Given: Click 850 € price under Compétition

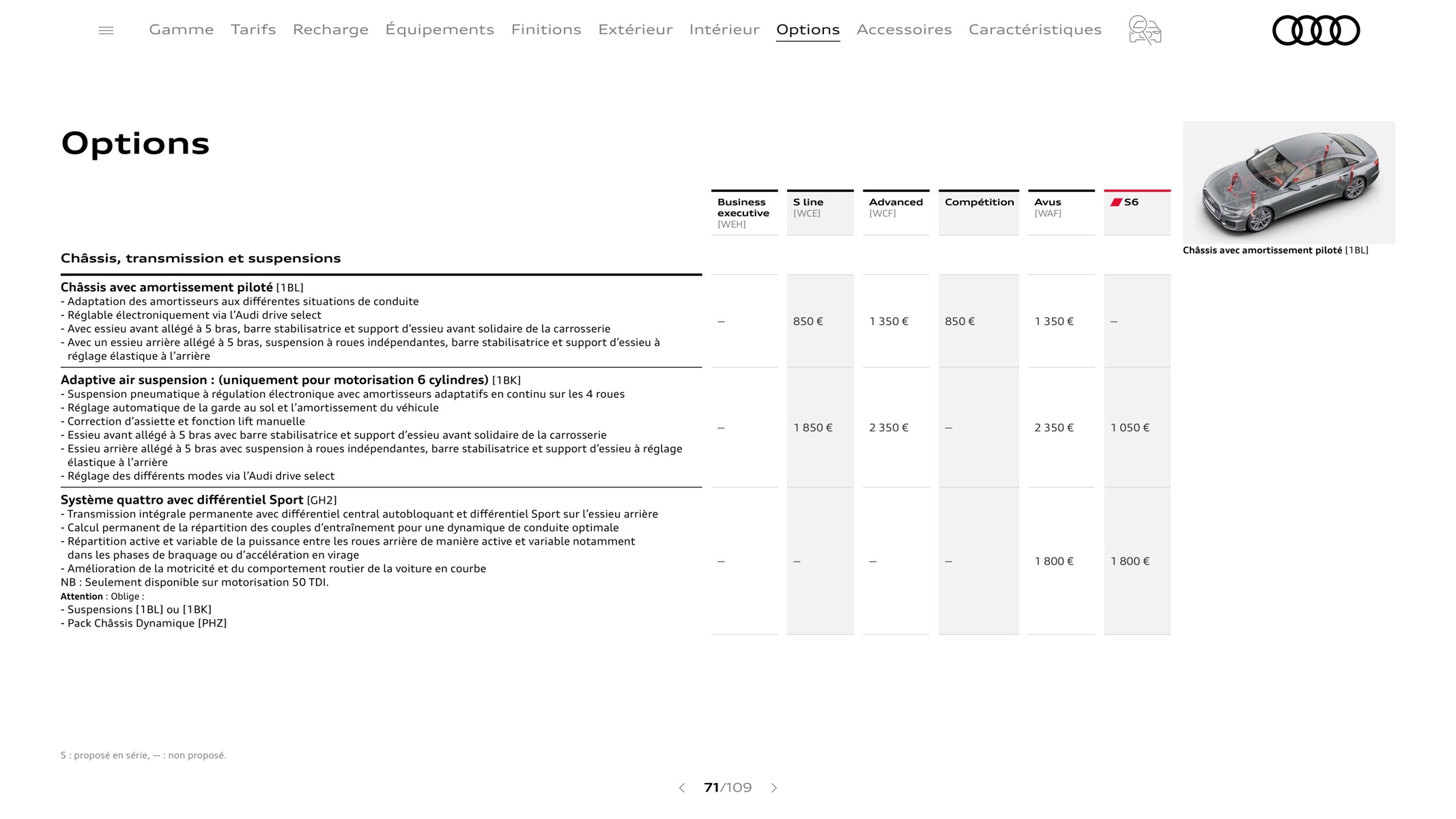Looking at the screenshot, I should coord(960,321).
